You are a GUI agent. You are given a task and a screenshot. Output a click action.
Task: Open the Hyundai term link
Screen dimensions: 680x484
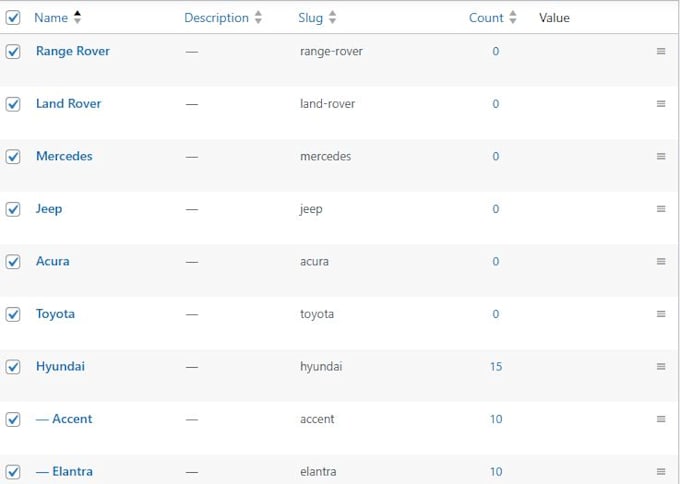(x=60, y=366)
